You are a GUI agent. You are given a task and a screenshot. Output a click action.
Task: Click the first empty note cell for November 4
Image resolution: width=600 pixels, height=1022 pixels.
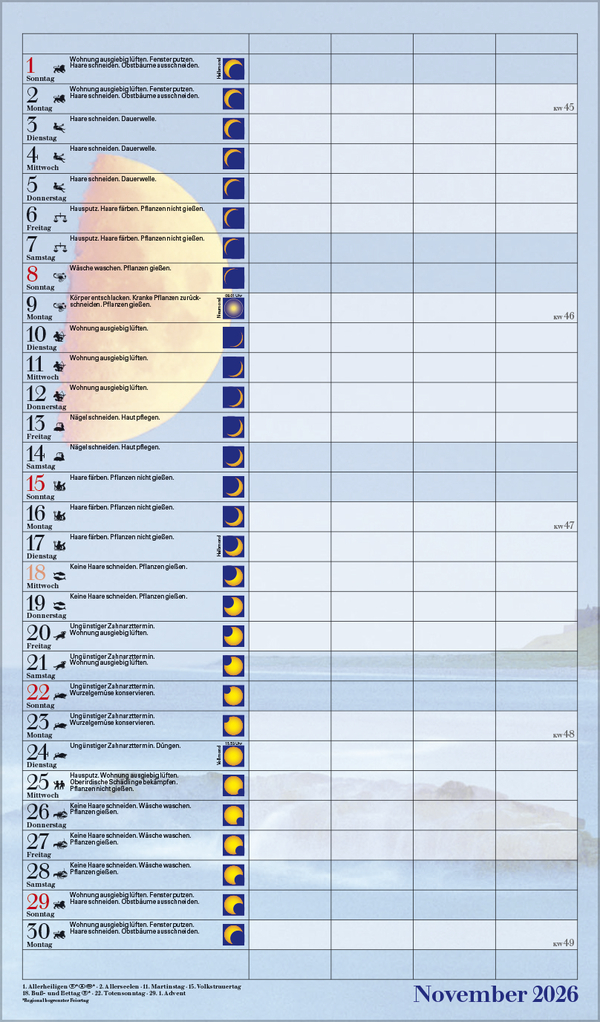[289, 158]
